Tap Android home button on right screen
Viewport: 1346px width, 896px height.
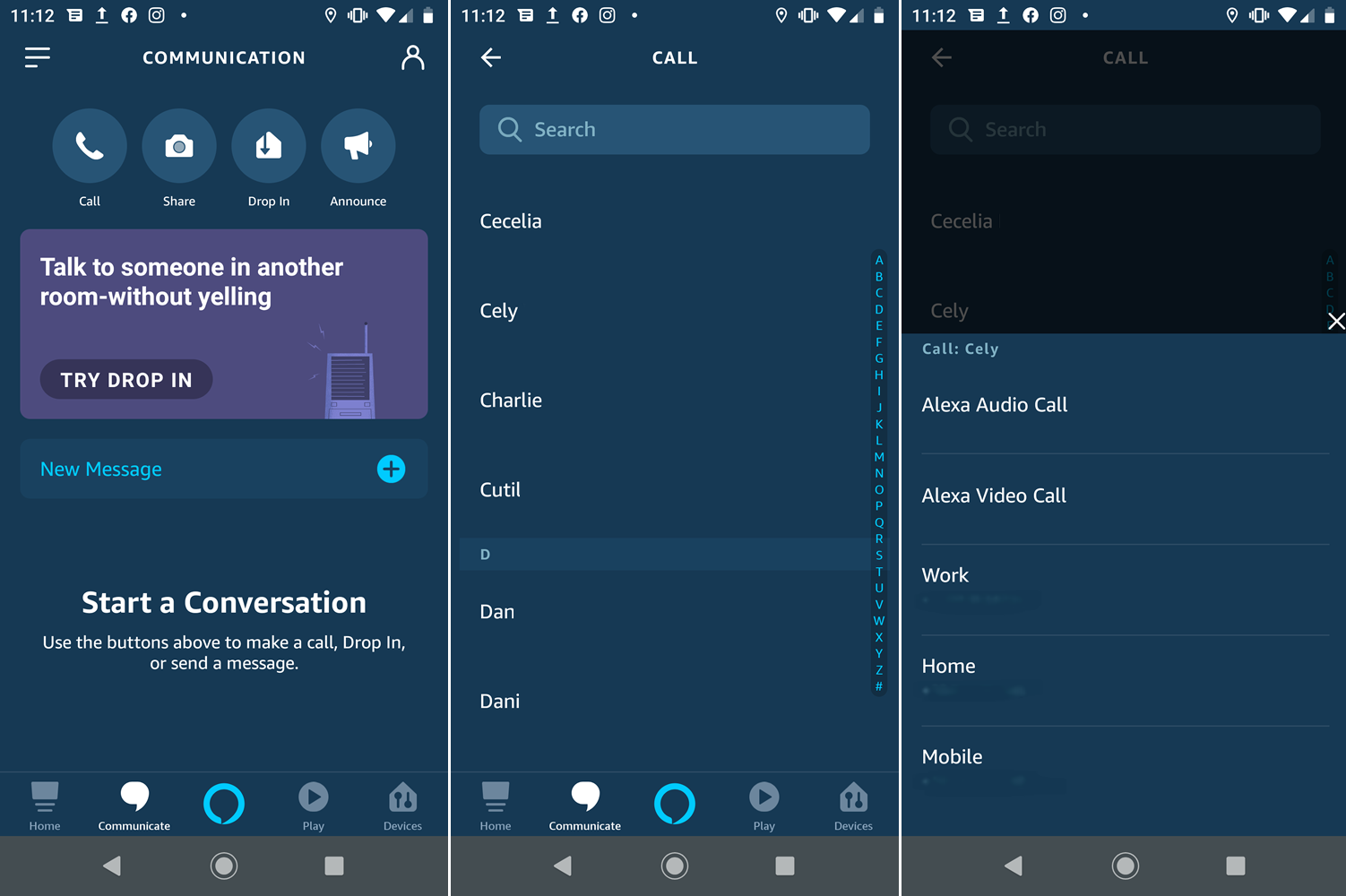(1126, 866)
